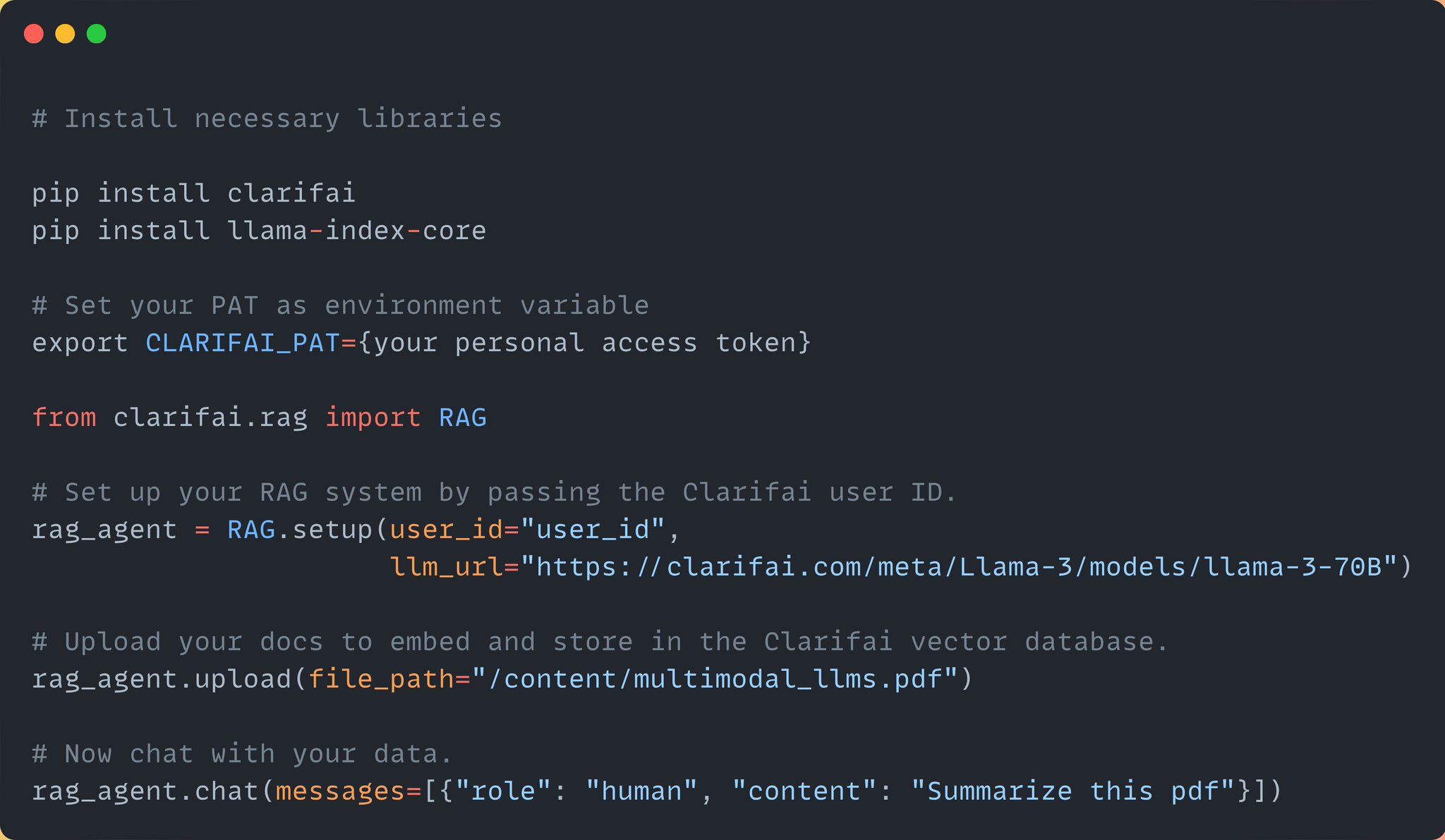Click the 'Set your PAT' comment line
This screenshot has height=840, width=1445.
(x=341, y=305)
